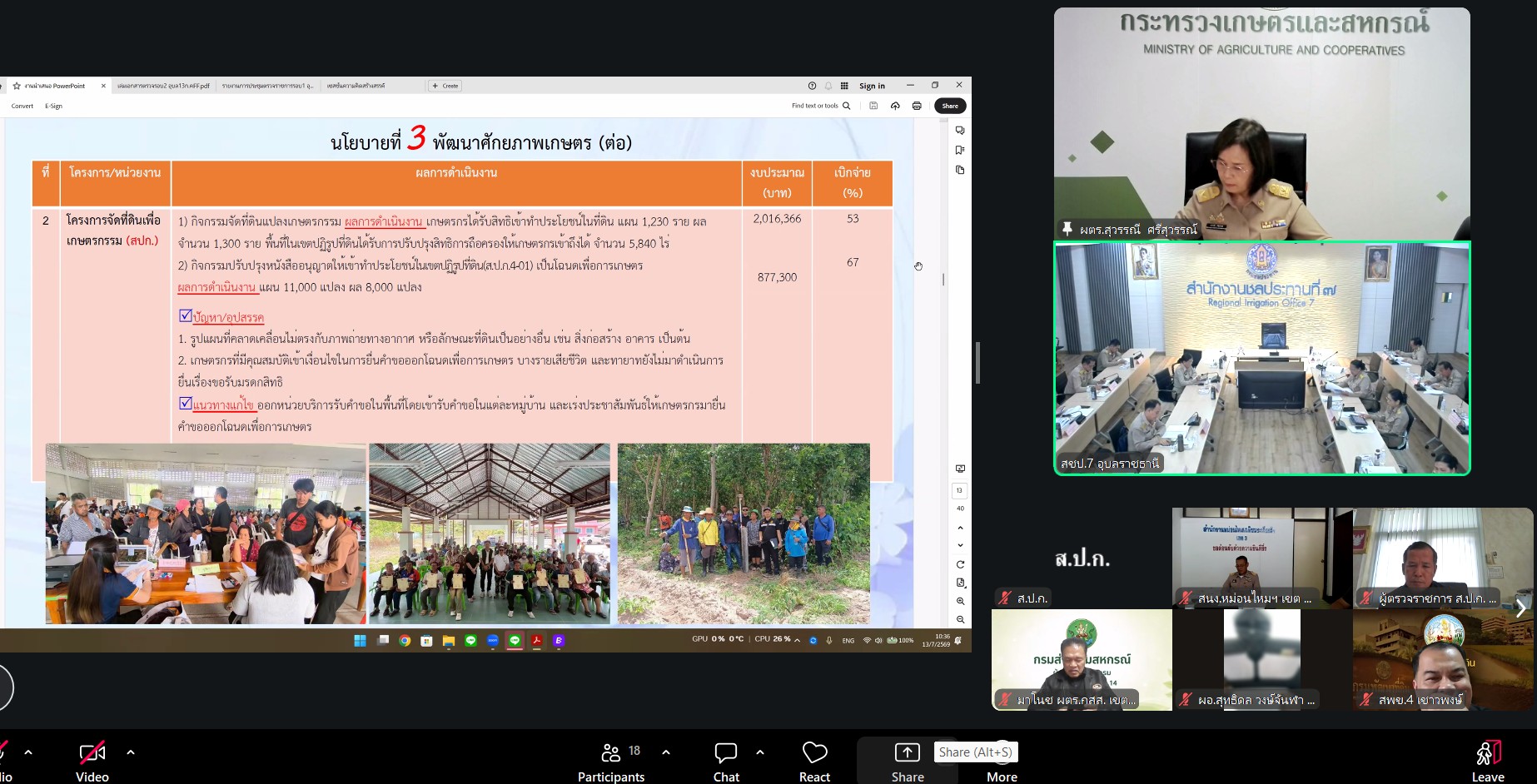
Task: Open the Windows Start button in shared screen
Action: pos(360,640)
